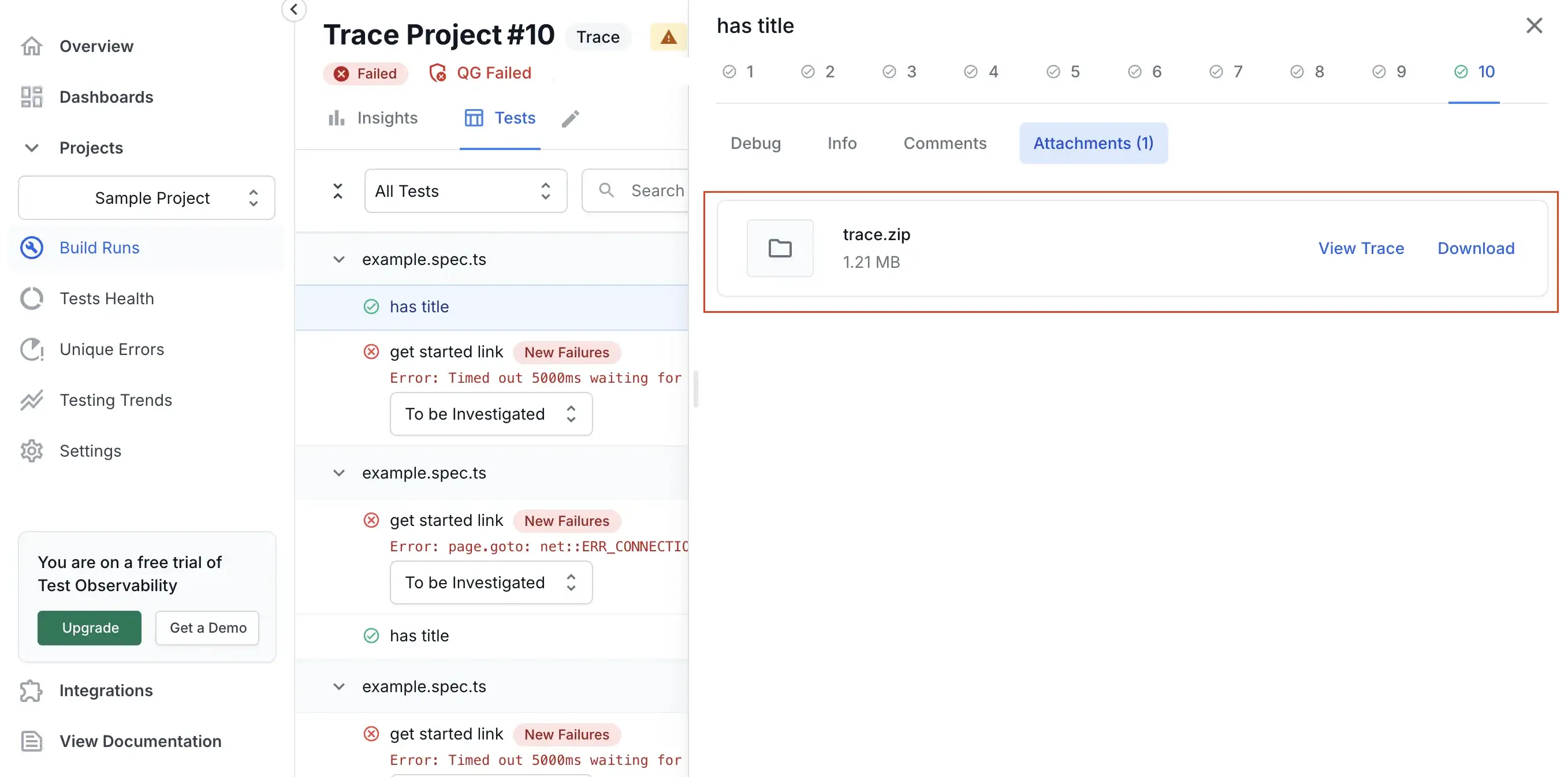Click the Unique Errors icon

coord(32,350)
